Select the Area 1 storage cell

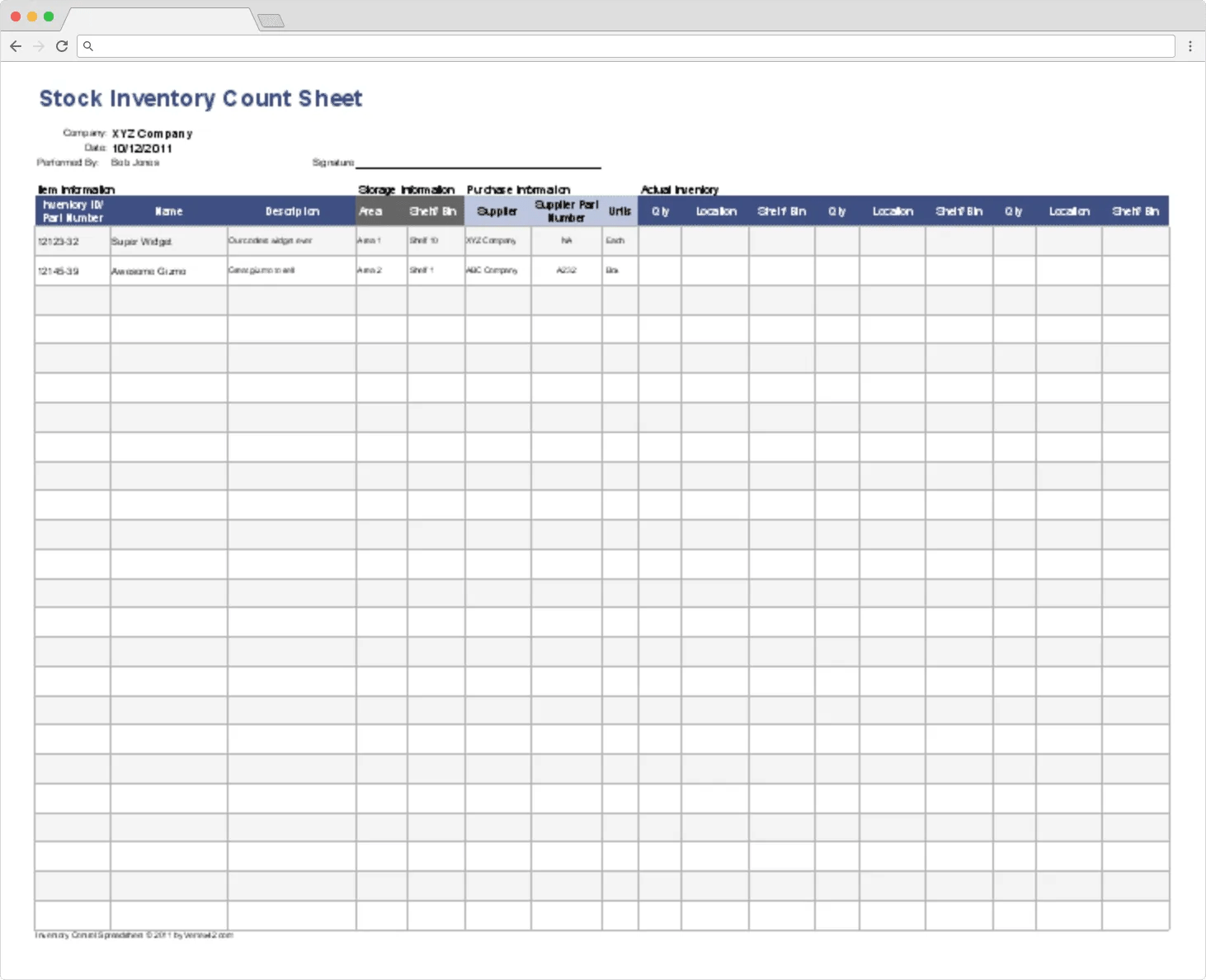coord(370,241)
